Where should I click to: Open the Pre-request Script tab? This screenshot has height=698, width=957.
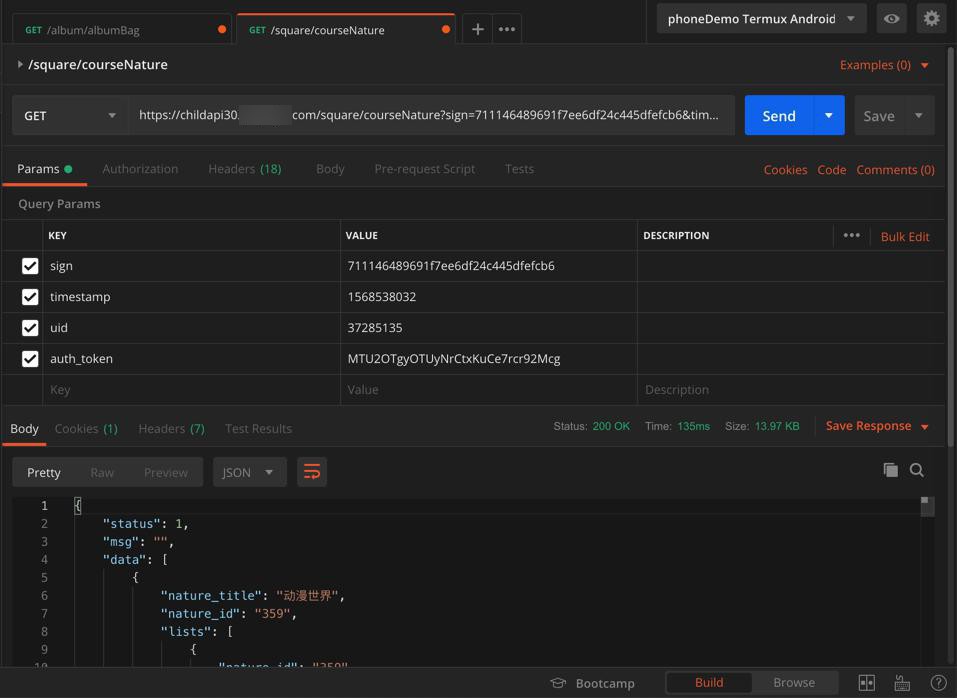[x=425, y=169]
